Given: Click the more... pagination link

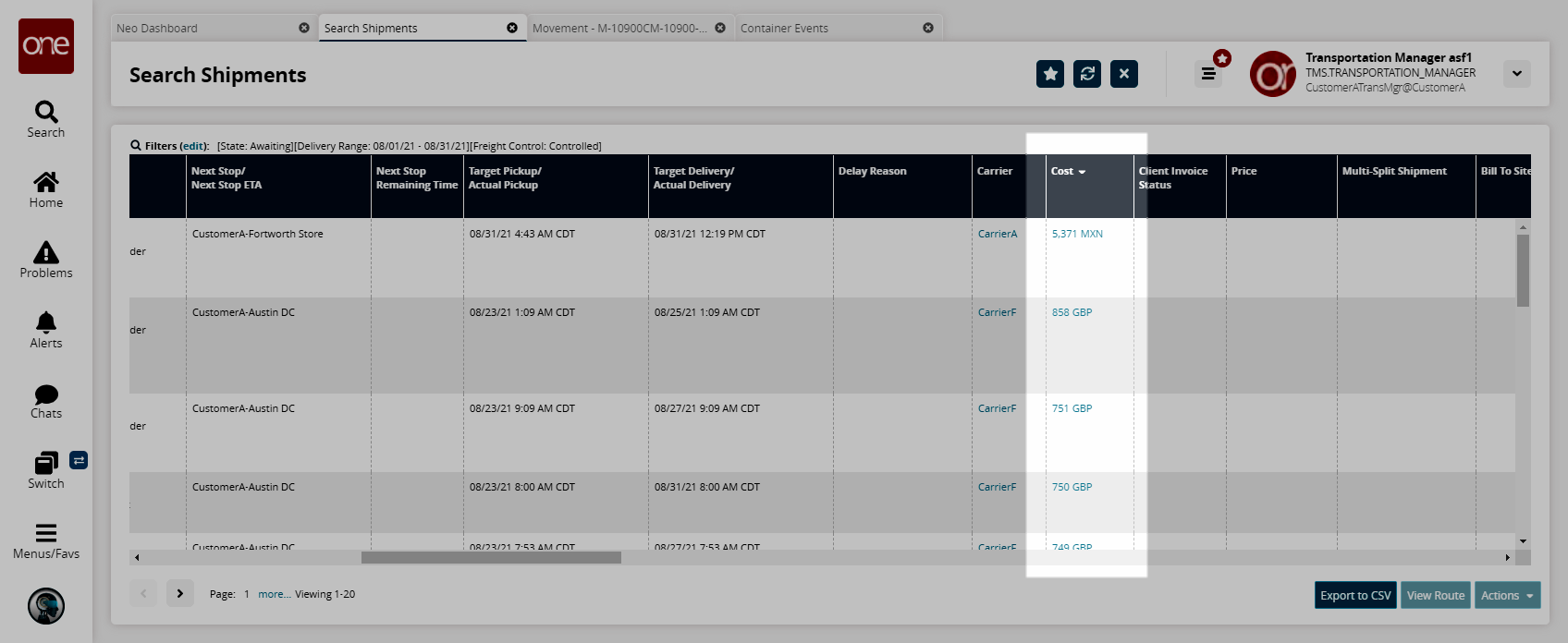Looking at the screenshot, I should (275, 594).
